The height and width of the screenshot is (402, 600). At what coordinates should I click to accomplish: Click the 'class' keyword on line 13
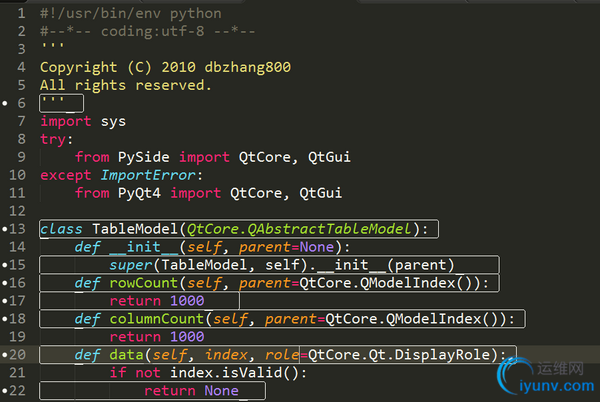pyautogui.click(x=61, y=229)
